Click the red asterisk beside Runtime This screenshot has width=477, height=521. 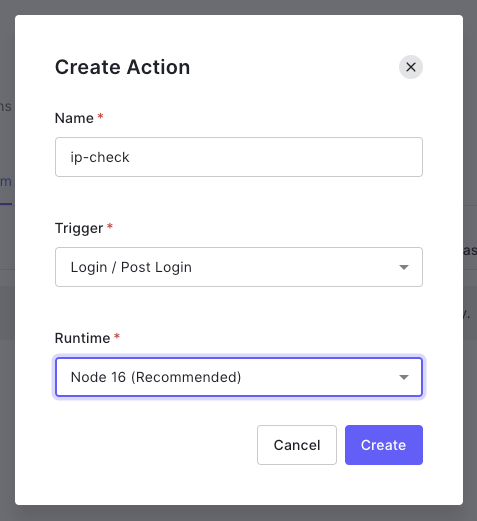(117, 337)
